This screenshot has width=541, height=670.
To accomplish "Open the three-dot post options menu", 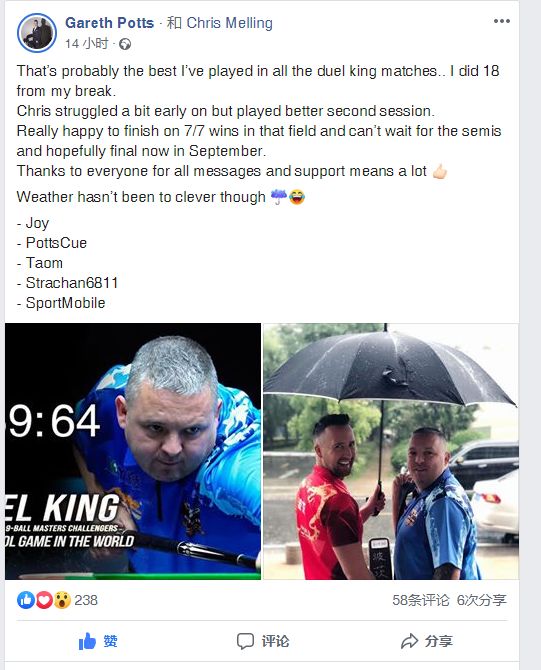I will 502,21.
